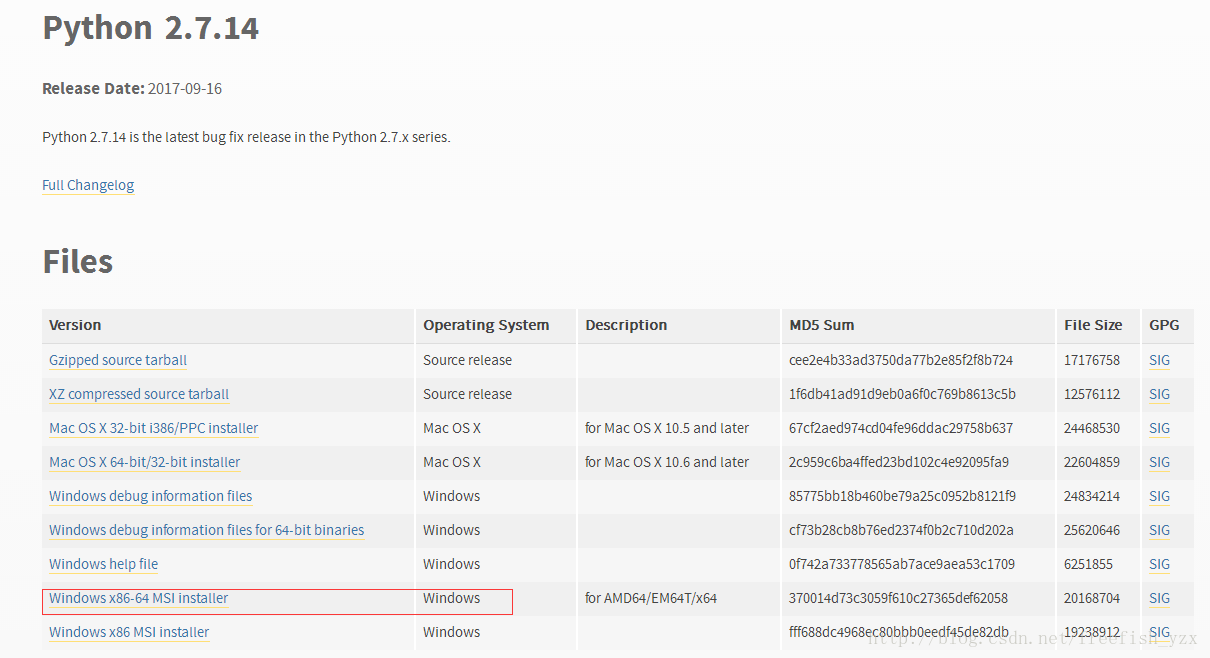Select file size 25620646
The image size is (1210, 658).
[1092, 530]
